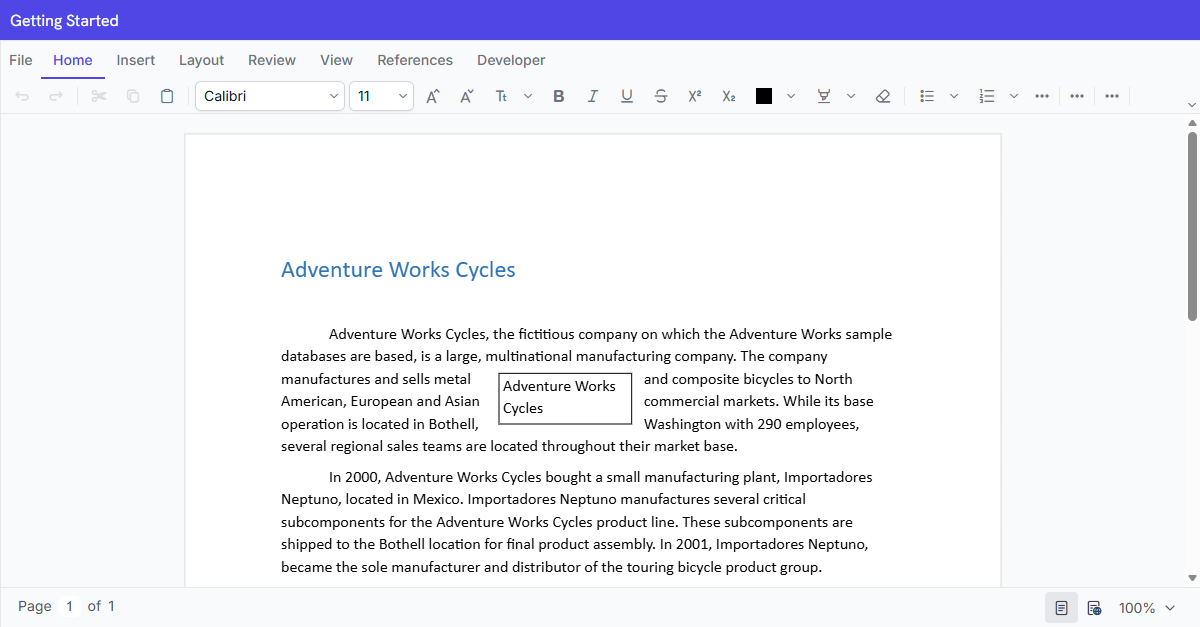Click the word 'Importadores' in 'plant, Importadores'

[829, 477]
